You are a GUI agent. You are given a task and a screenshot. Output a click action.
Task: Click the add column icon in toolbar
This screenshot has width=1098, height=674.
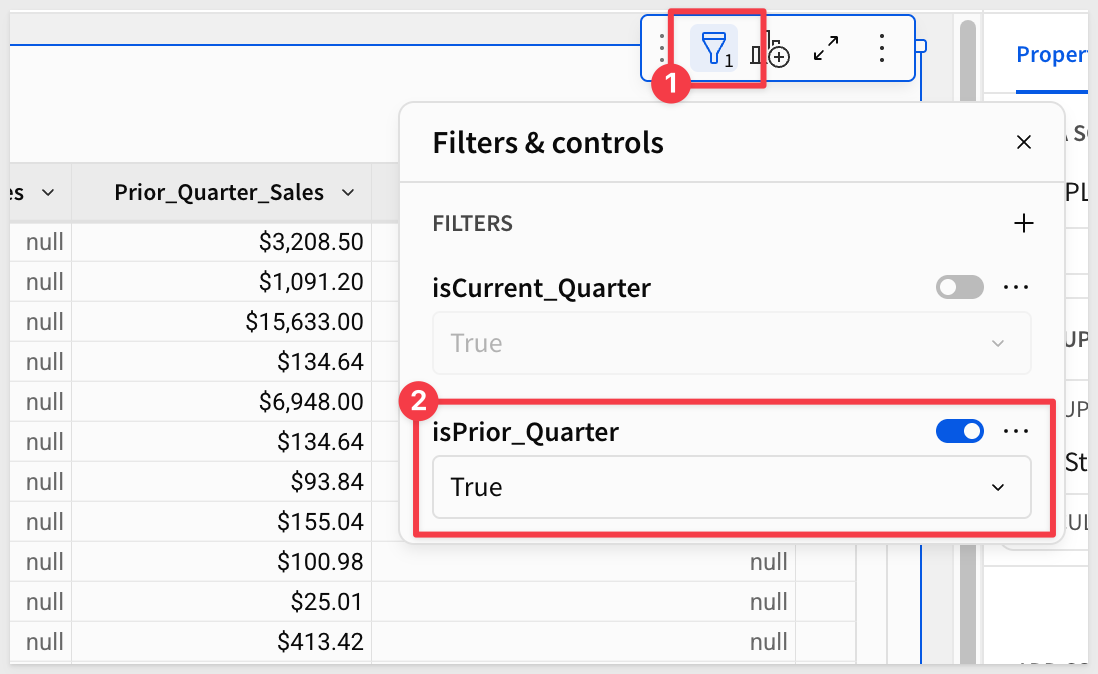click(770, 49)
